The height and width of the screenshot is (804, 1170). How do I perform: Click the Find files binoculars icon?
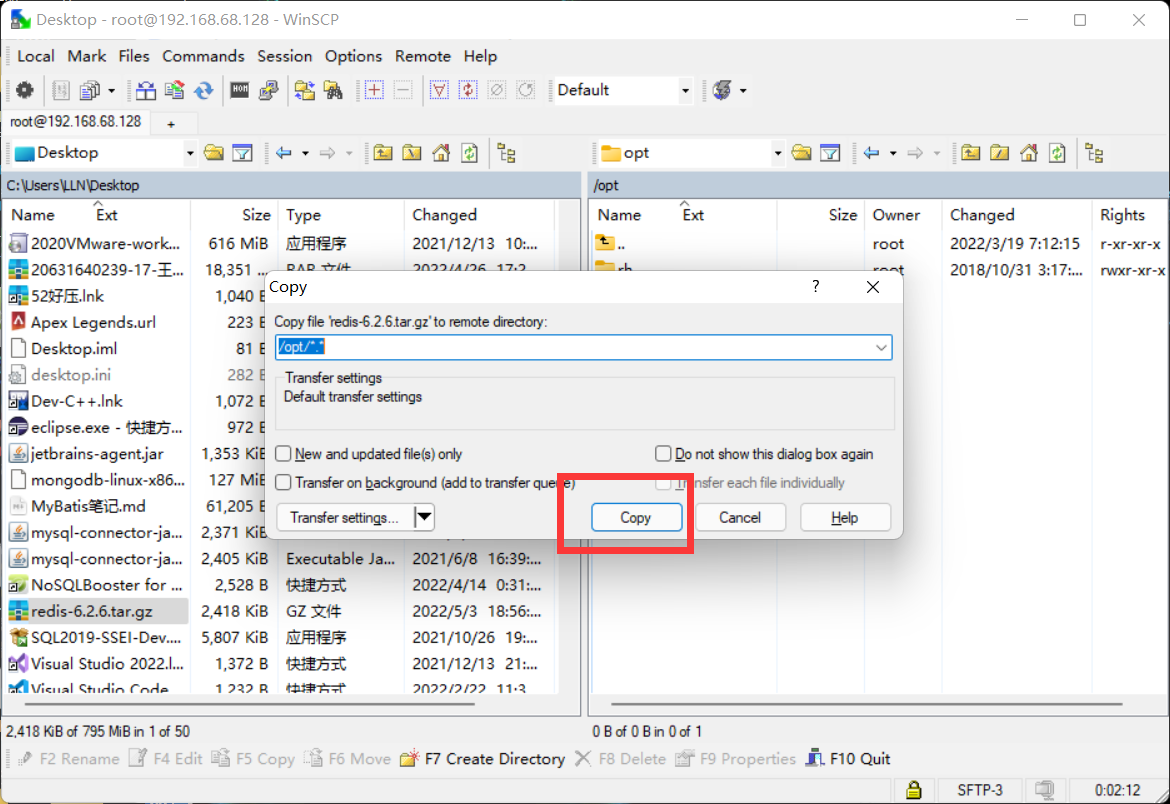pyautogui.click(x=334, y=90)
